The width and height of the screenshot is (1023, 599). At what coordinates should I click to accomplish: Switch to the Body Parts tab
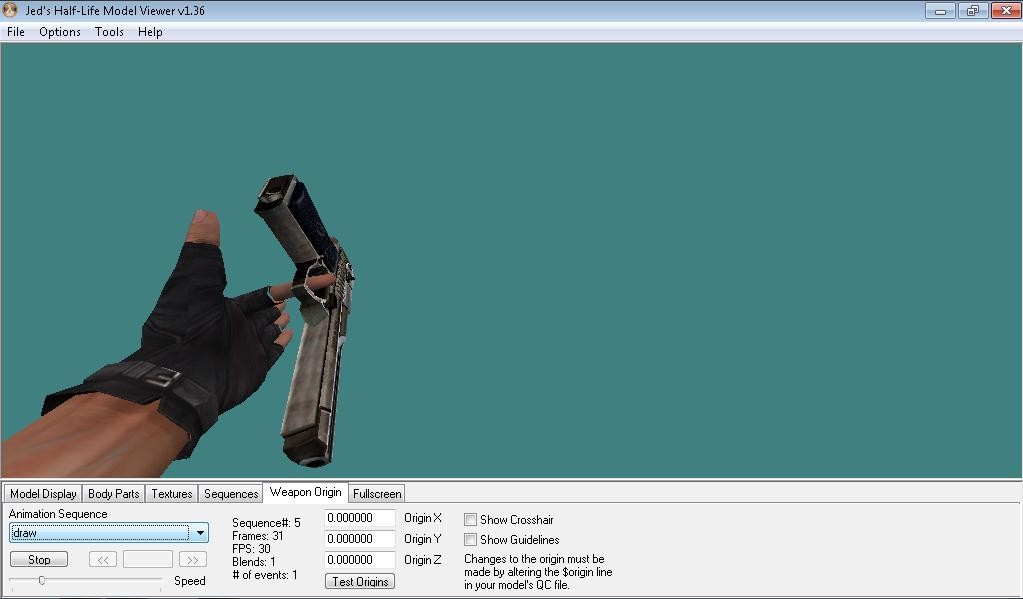click(113, 493)
